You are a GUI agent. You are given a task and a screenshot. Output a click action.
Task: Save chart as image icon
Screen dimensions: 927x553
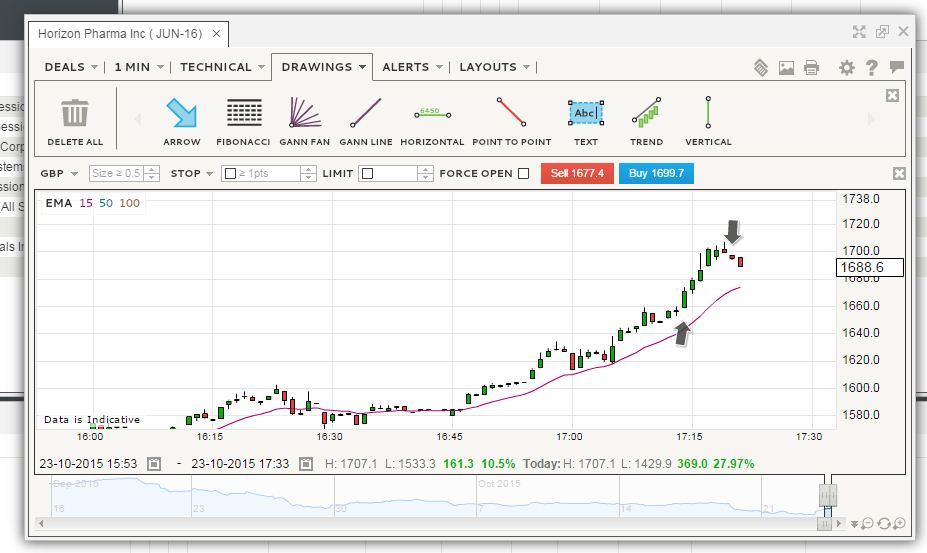(786, 68)
